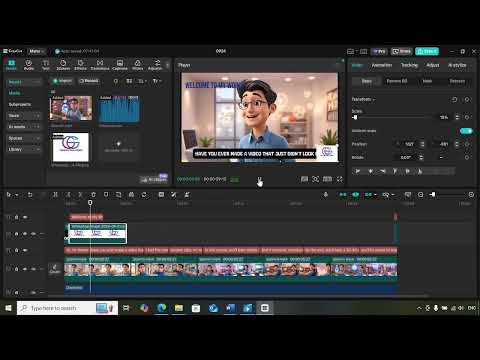
Task: Open the Transitions panel
Action: click(100, 65)
